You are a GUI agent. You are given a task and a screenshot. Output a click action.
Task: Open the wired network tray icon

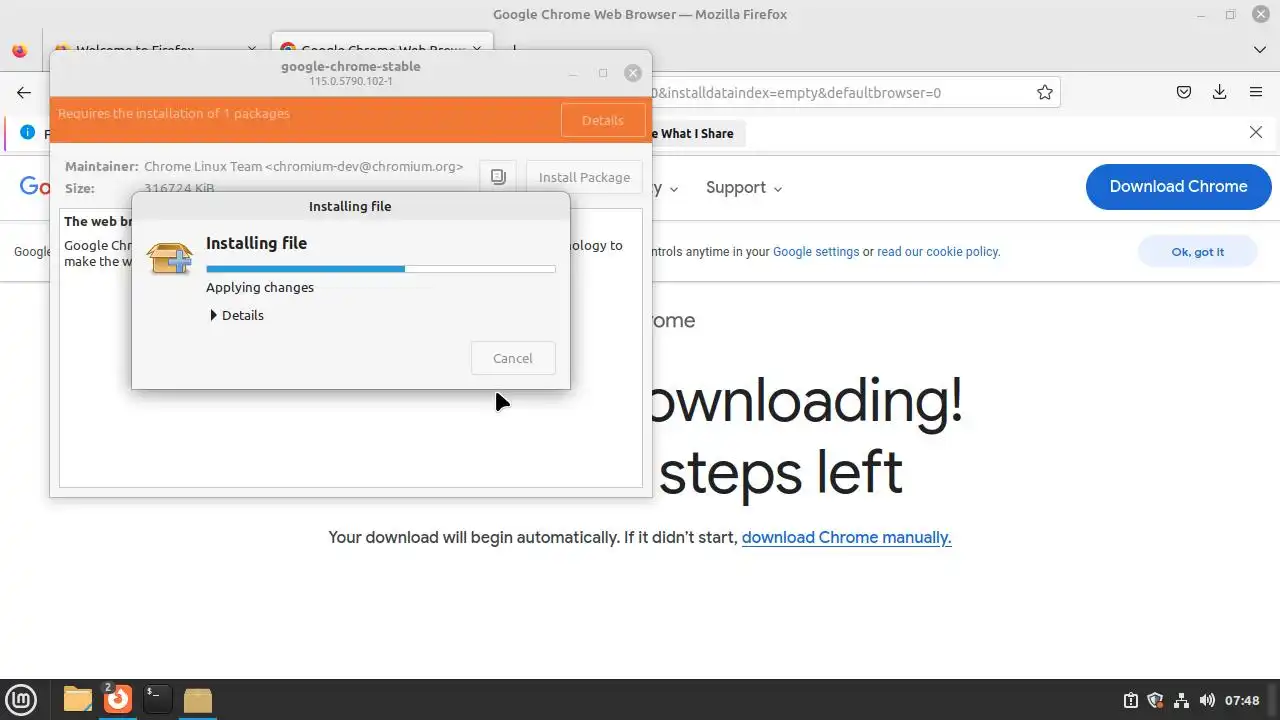coord(1181,700)
